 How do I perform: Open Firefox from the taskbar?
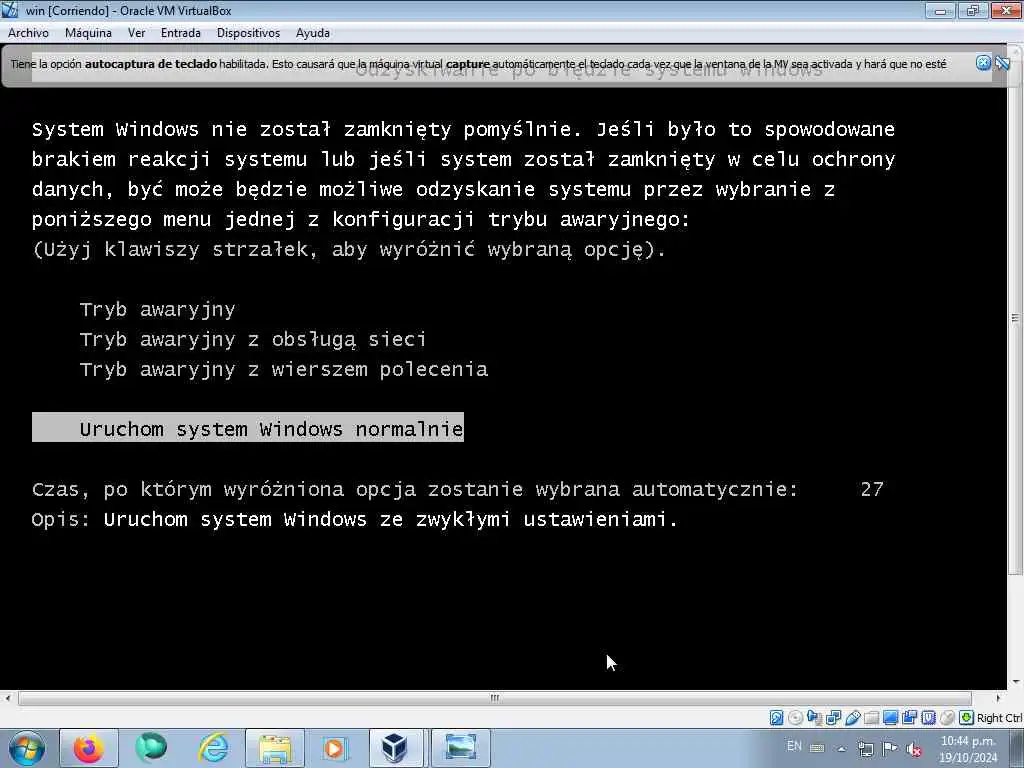pos(89,748)
